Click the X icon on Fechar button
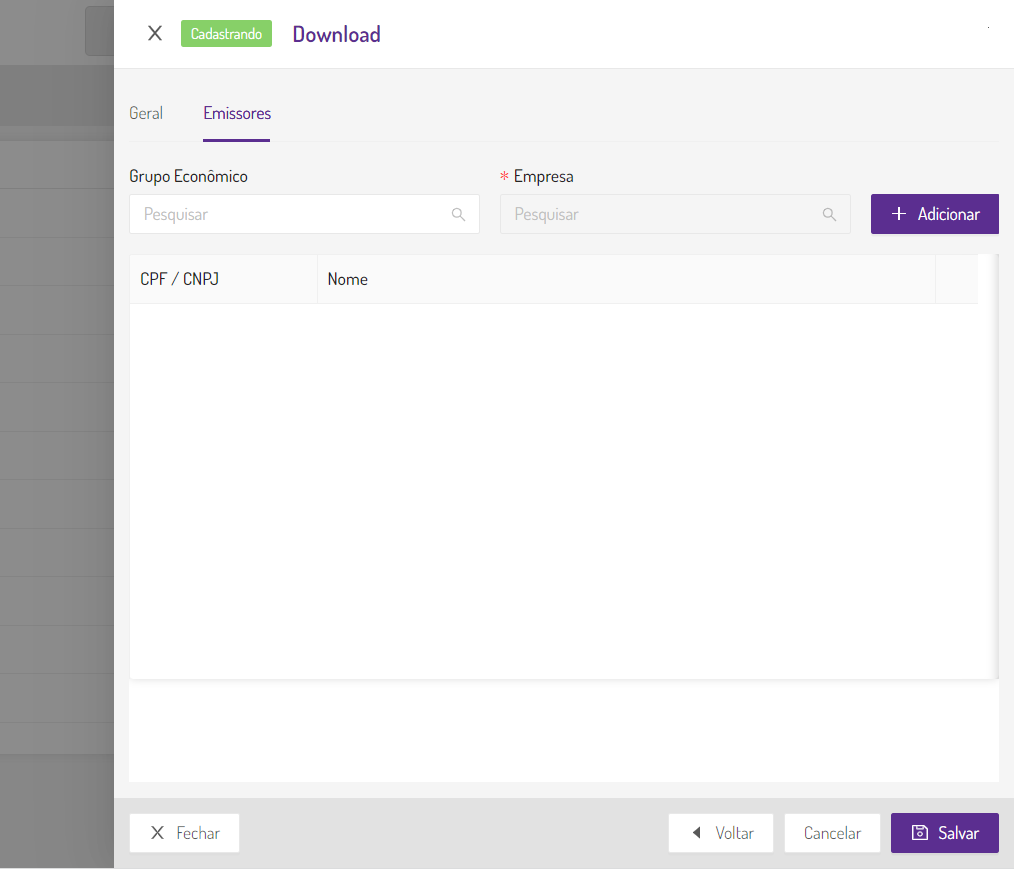This screenshot has width=1014, height=872. tap(156, 832)
